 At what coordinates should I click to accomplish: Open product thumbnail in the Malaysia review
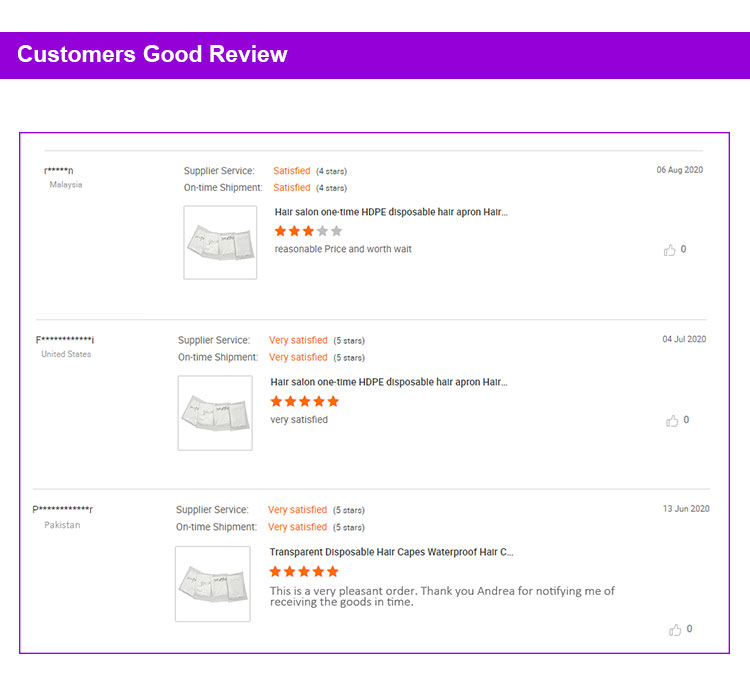click(220, 242)
